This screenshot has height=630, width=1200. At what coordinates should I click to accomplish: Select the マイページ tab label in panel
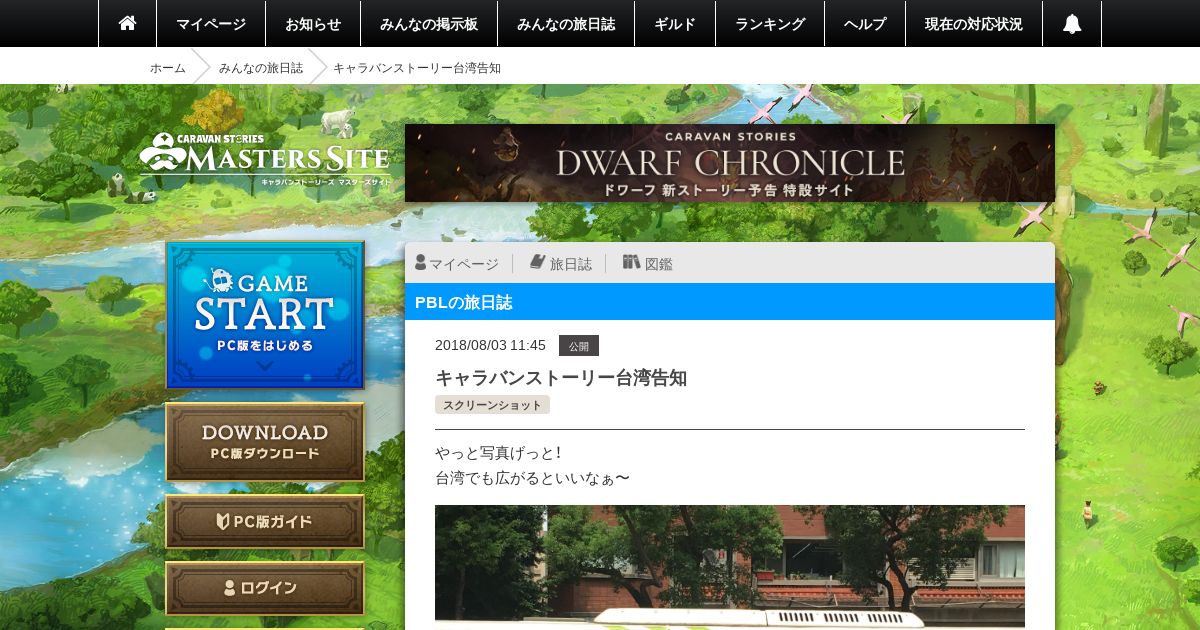pos(464,264)
